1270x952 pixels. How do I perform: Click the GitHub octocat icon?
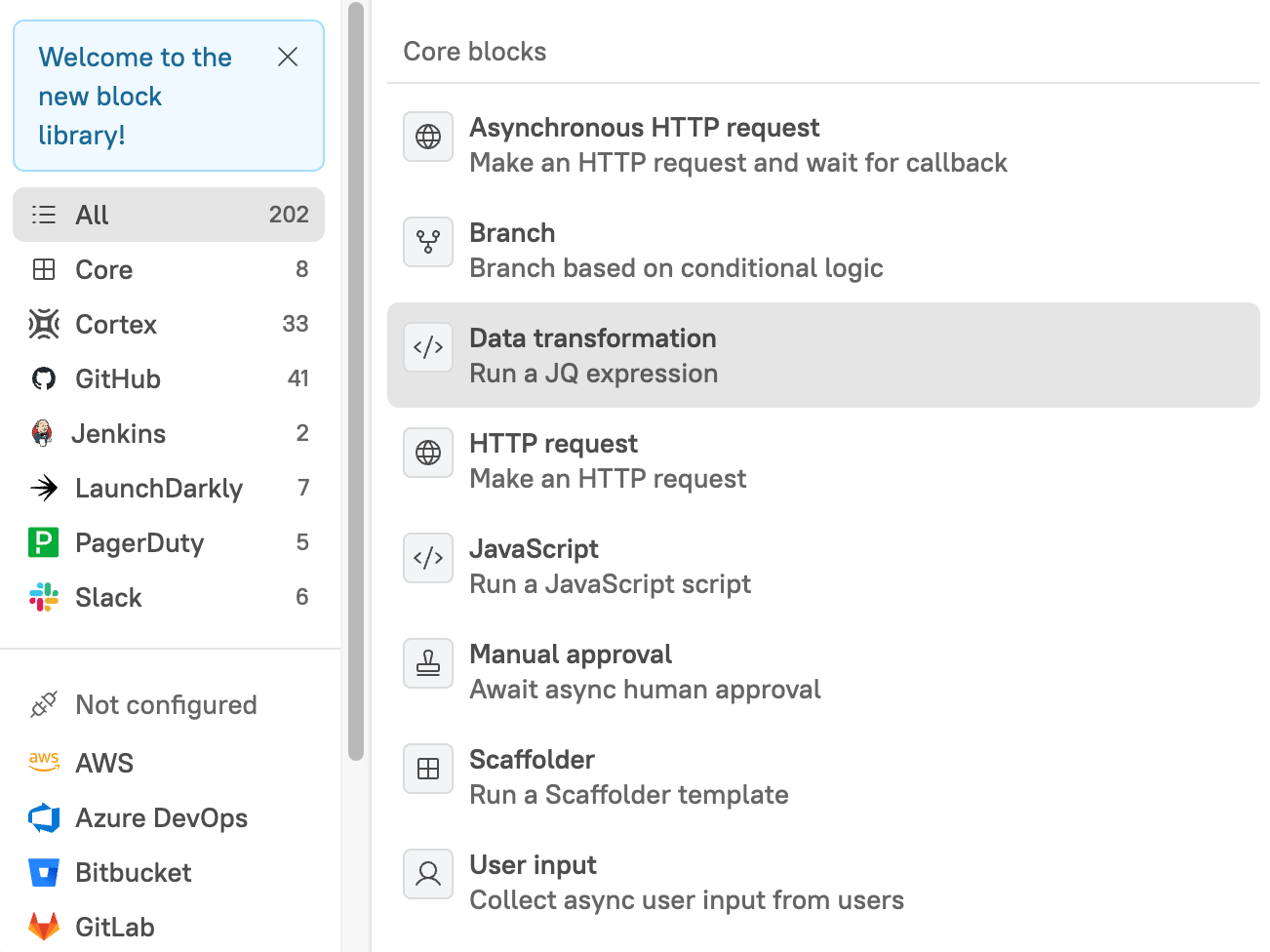(x=44, y=378)
